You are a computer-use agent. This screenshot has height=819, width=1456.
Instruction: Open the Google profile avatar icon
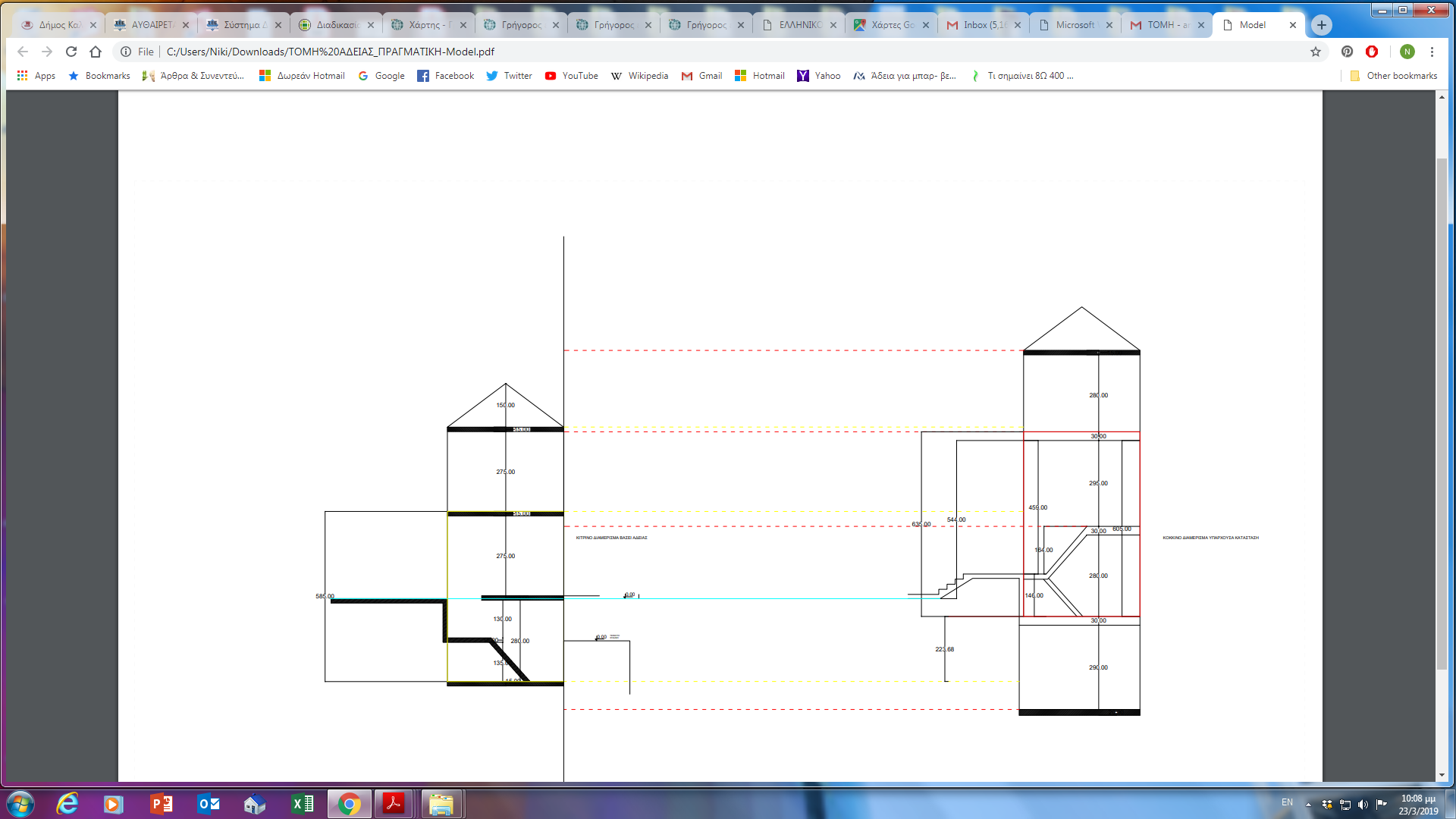[x=1407, y=52]
